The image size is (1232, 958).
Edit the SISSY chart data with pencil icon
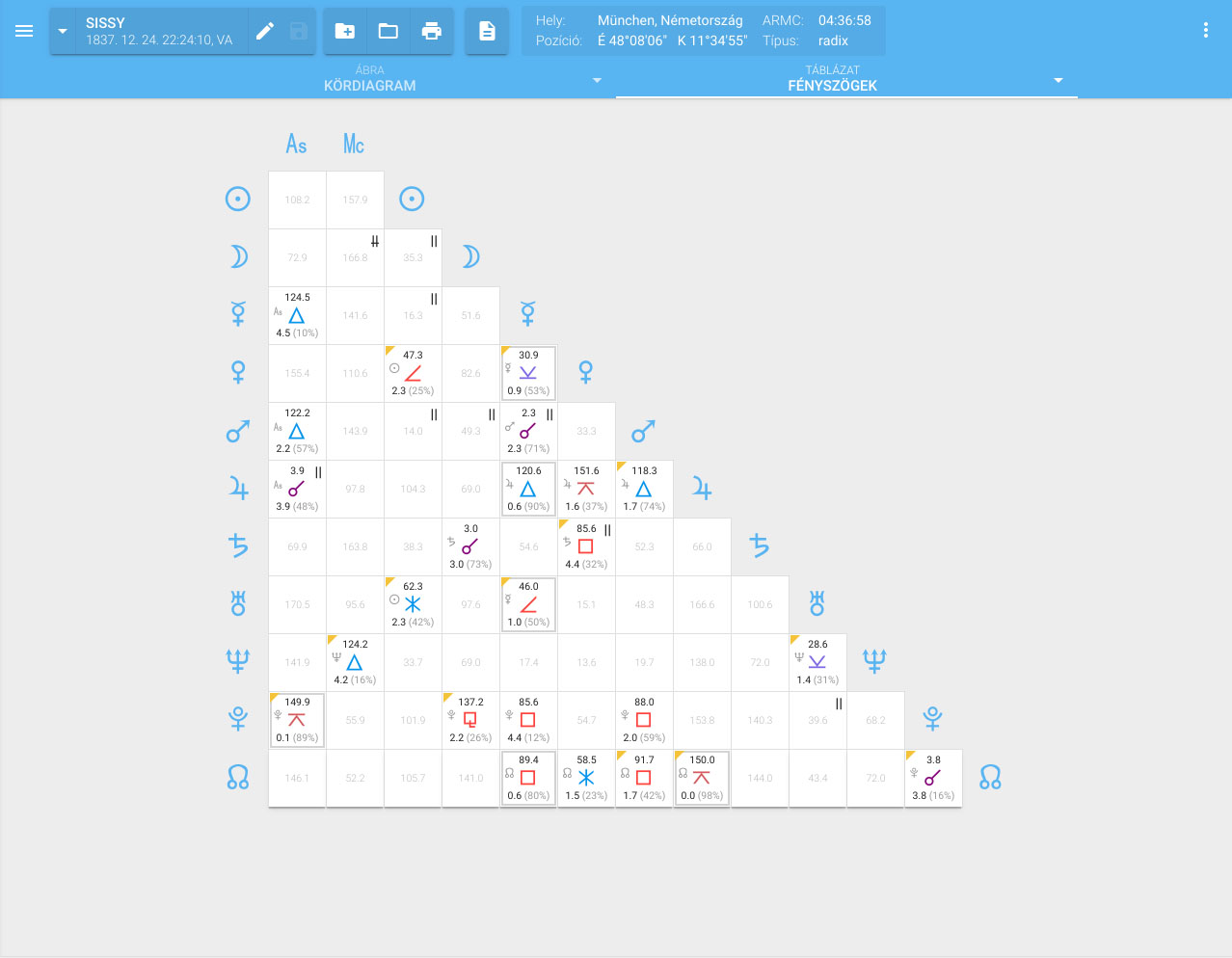pos(265,31)
